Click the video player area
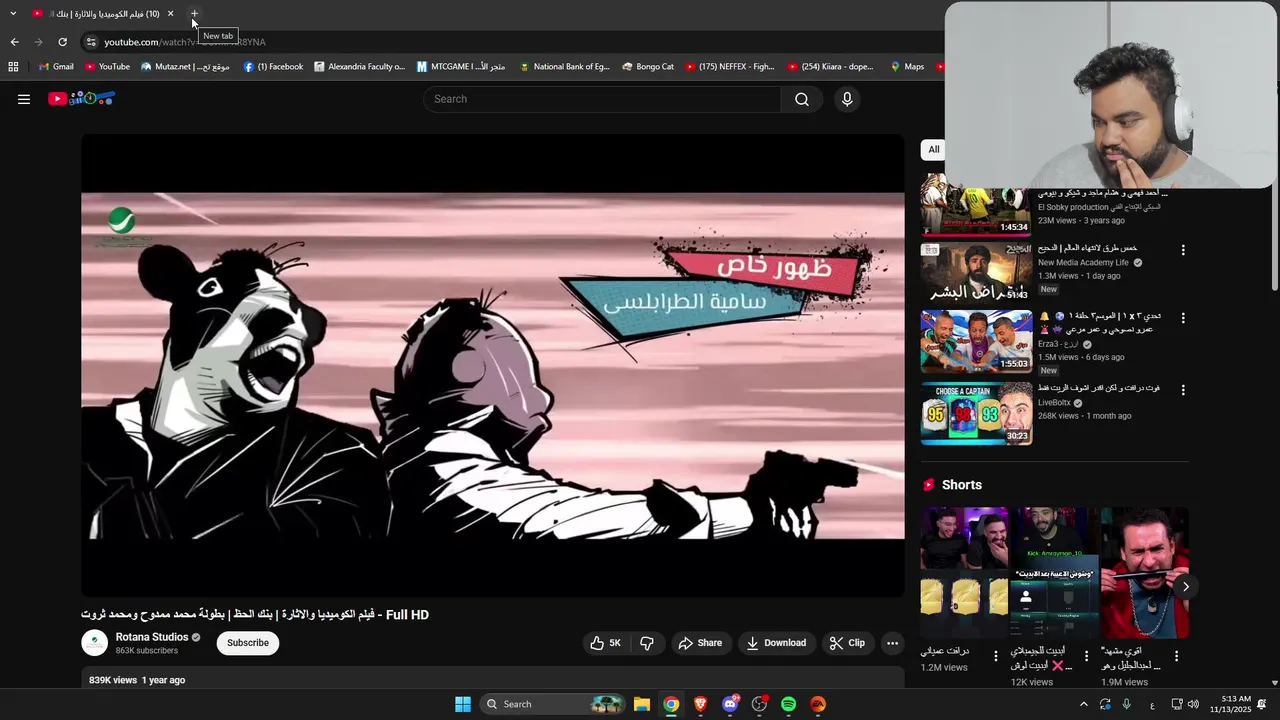 493,366
